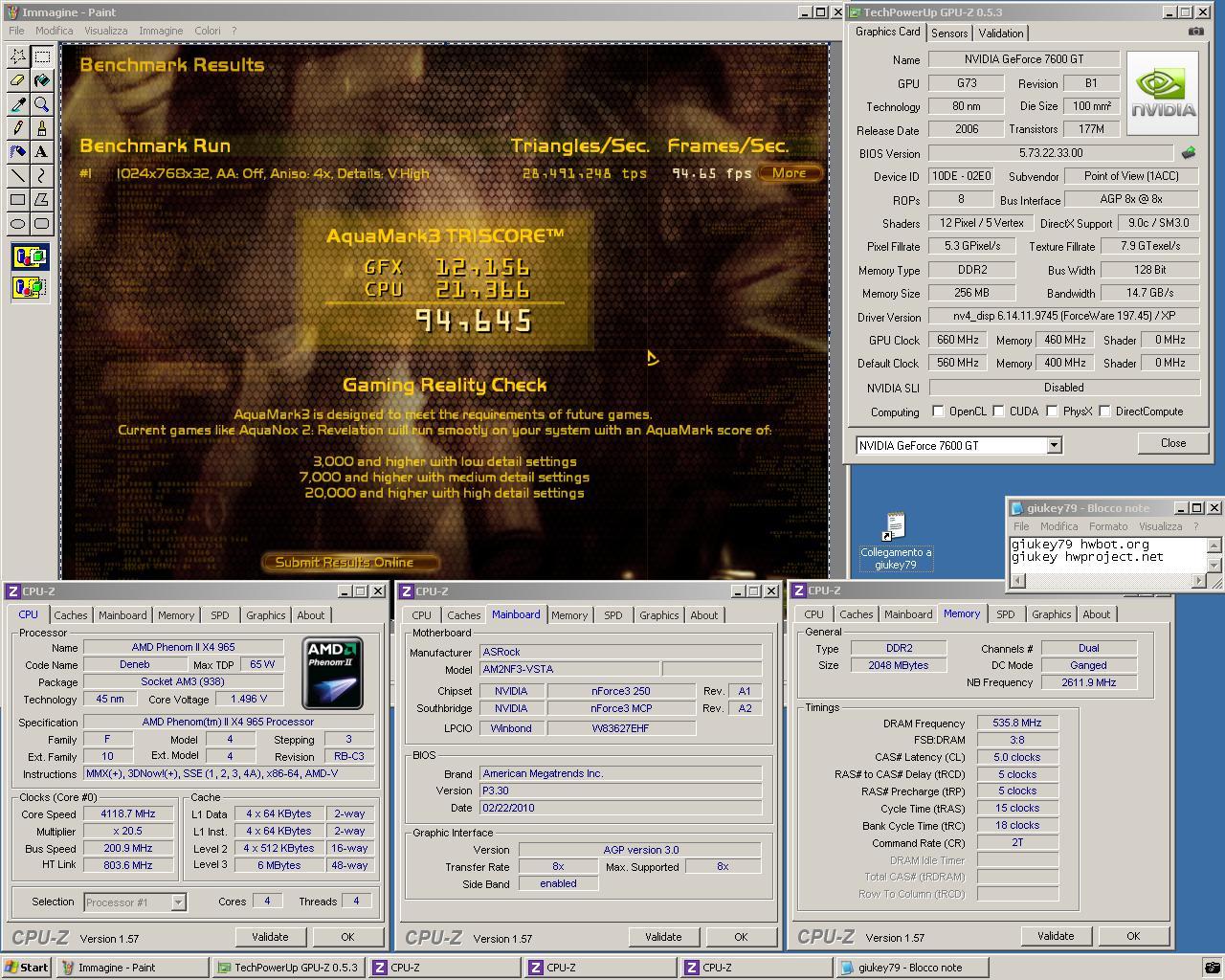This screenshot has height=980, width=1225.
Task: Click the Close button in GPU-Z
Action: [x=1173, y=443]
